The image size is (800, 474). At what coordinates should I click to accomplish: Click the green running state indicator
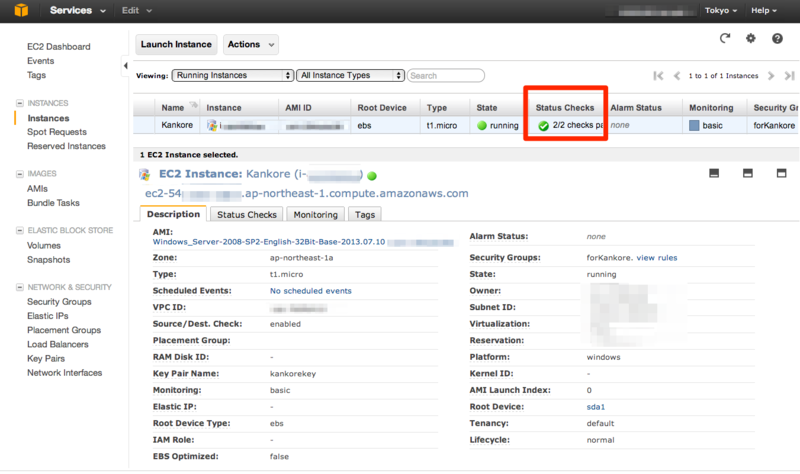pos(482,126)
